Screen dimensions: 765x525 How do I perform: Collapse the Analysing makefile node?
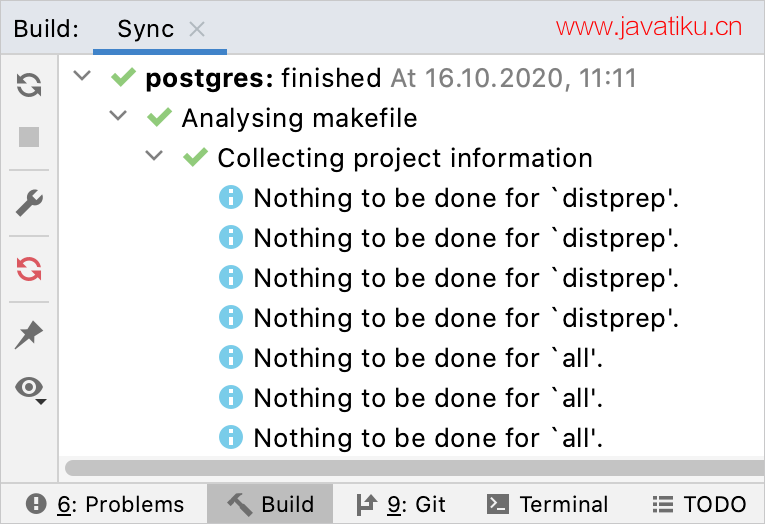(118, 116)
